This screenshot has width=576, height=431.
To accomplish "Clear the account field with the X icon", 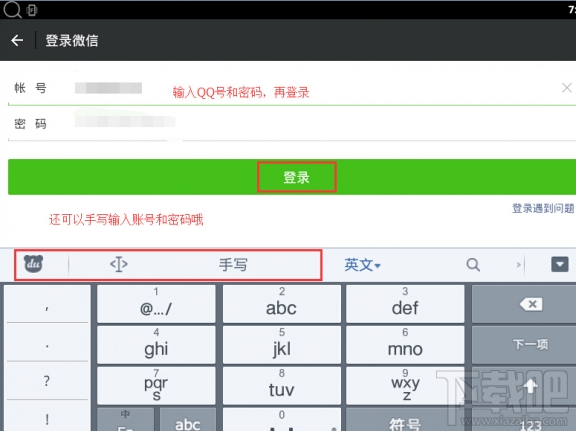I will [x=566, y=87].
